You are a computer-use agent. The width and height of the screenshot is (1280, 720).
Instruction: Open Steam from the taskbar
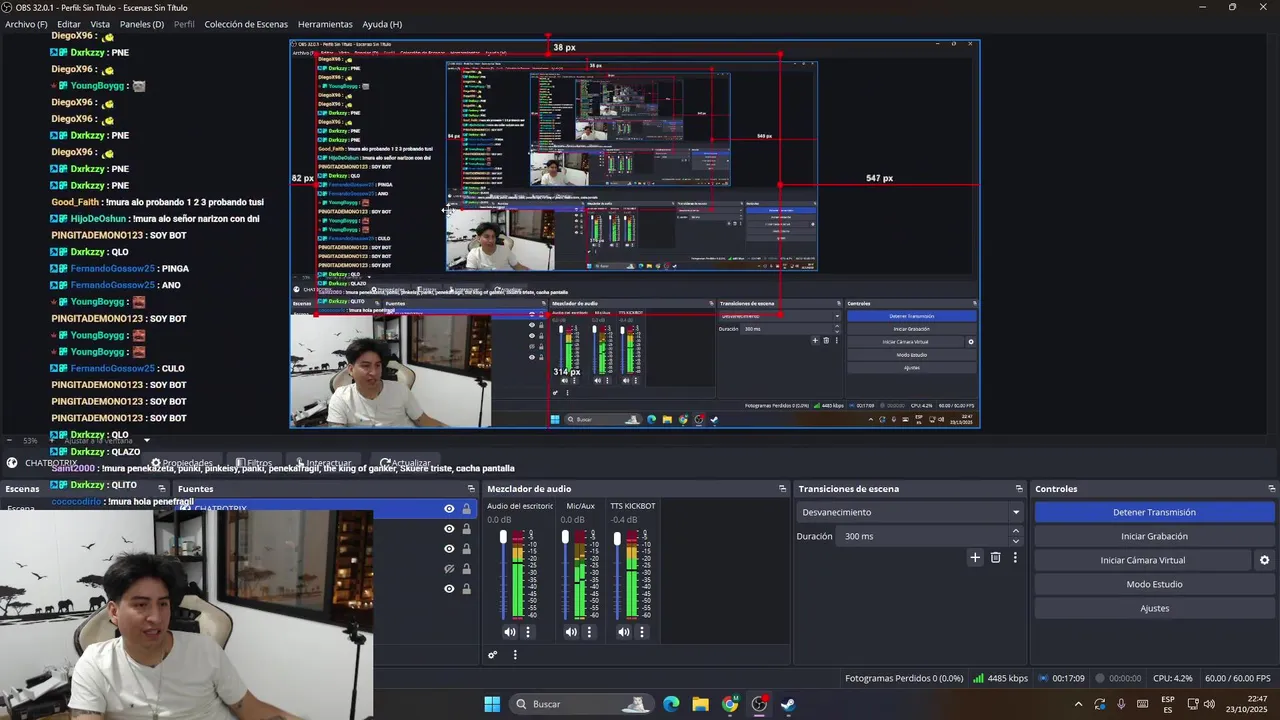pyautogui.click(x=788, y=704)
